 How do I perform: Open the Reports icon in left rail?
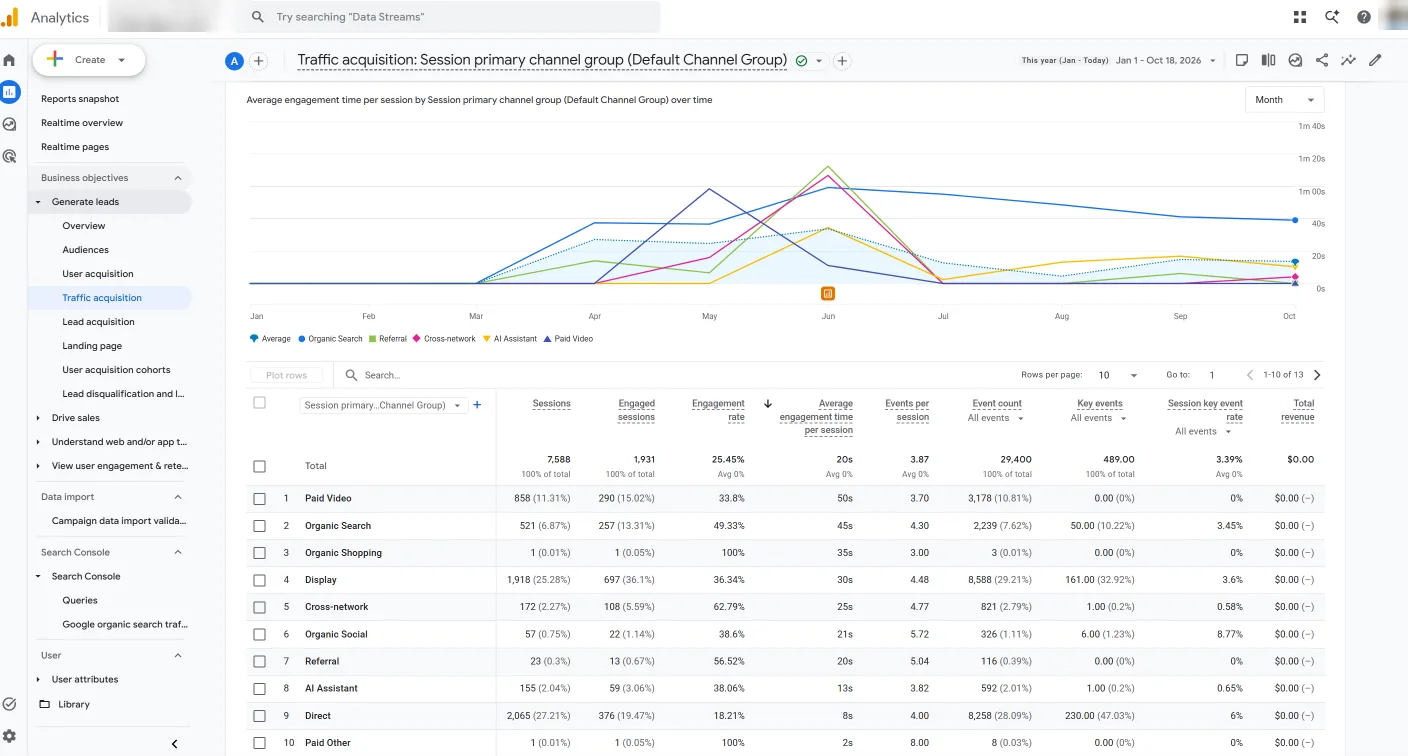[x=9, y=92]
